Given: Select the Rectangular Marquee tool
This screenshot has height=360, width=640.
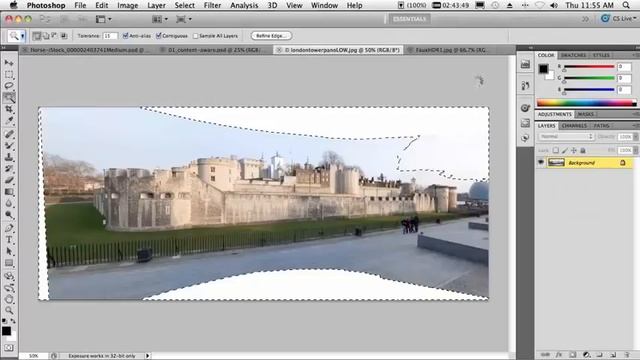Looking at the screenshot, I should (9, 75).
